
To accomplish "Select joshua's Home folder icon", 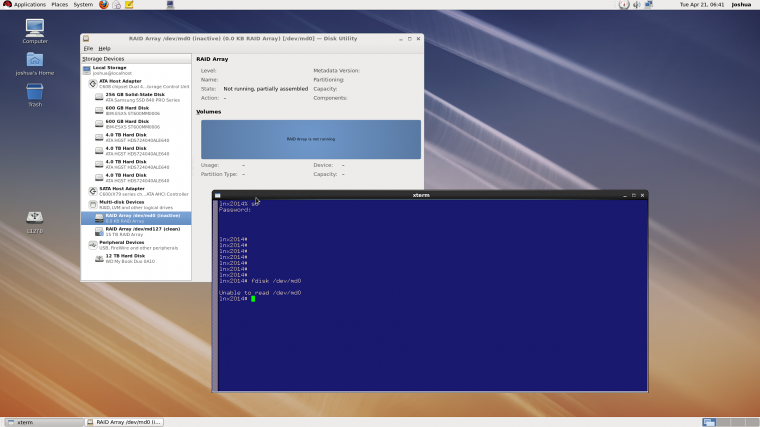I will pos(35,63).
